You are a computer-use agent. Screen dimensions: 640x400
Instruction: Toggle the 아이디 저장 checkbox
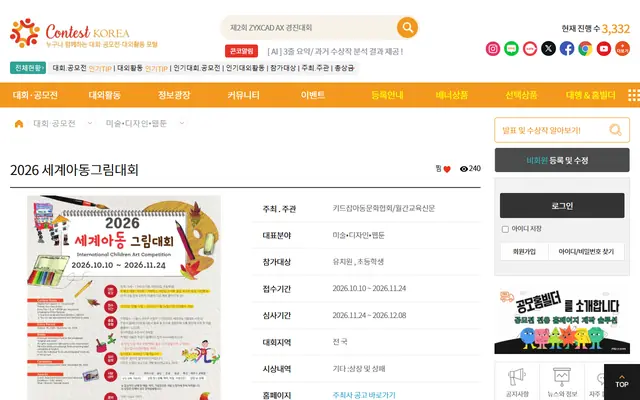(x=505, y=229)
